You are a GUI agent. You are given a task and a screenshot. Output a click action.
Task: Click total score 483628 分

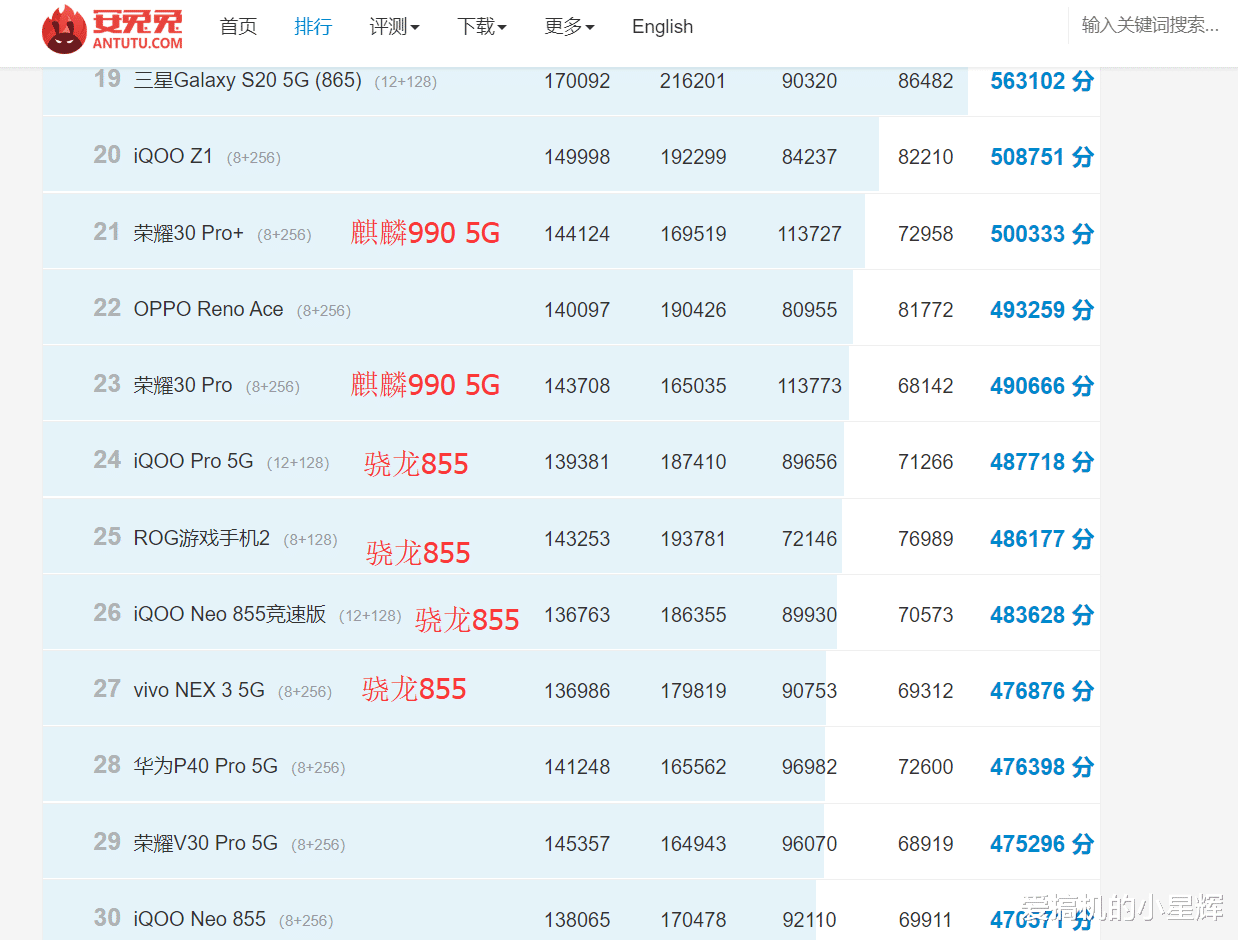pos(1042,615)
